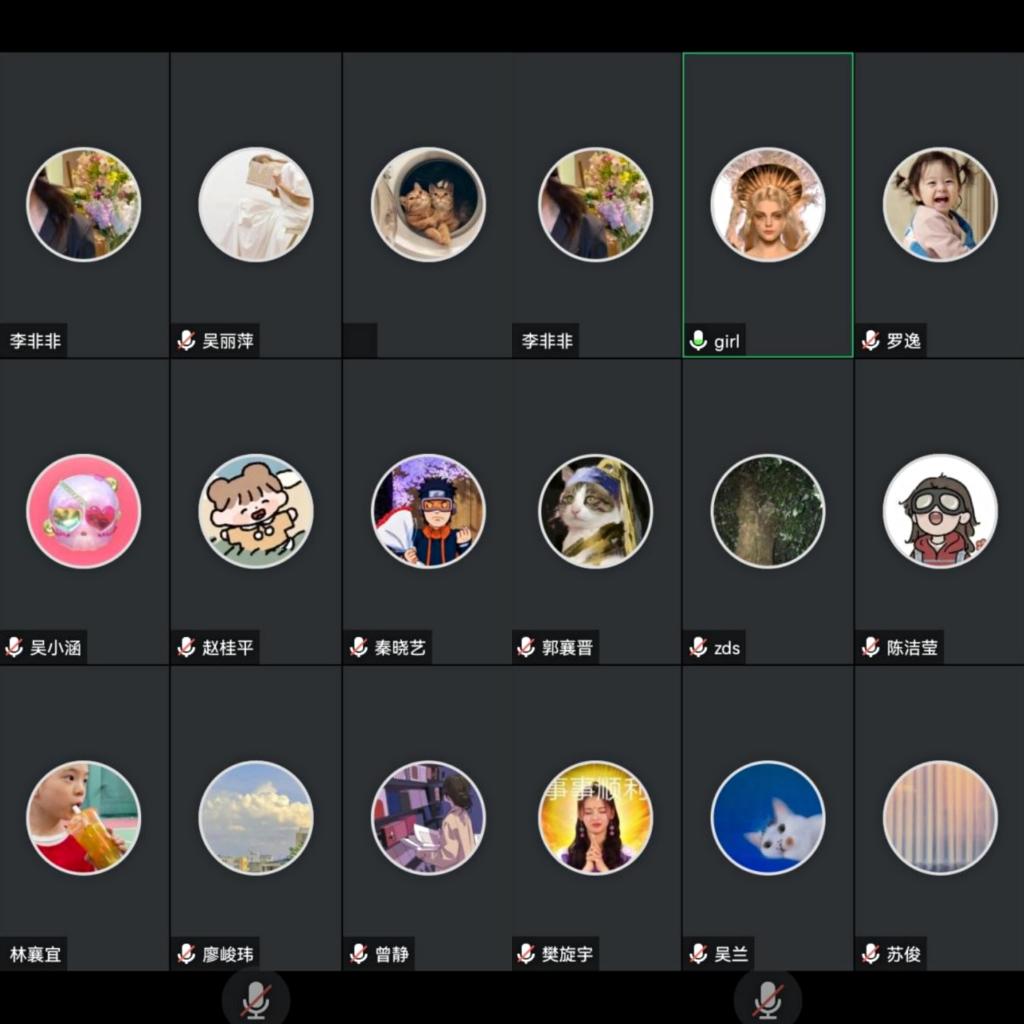The image size is (1024, 1024).
Task: Select the name label 曾静
Action: 392,955
